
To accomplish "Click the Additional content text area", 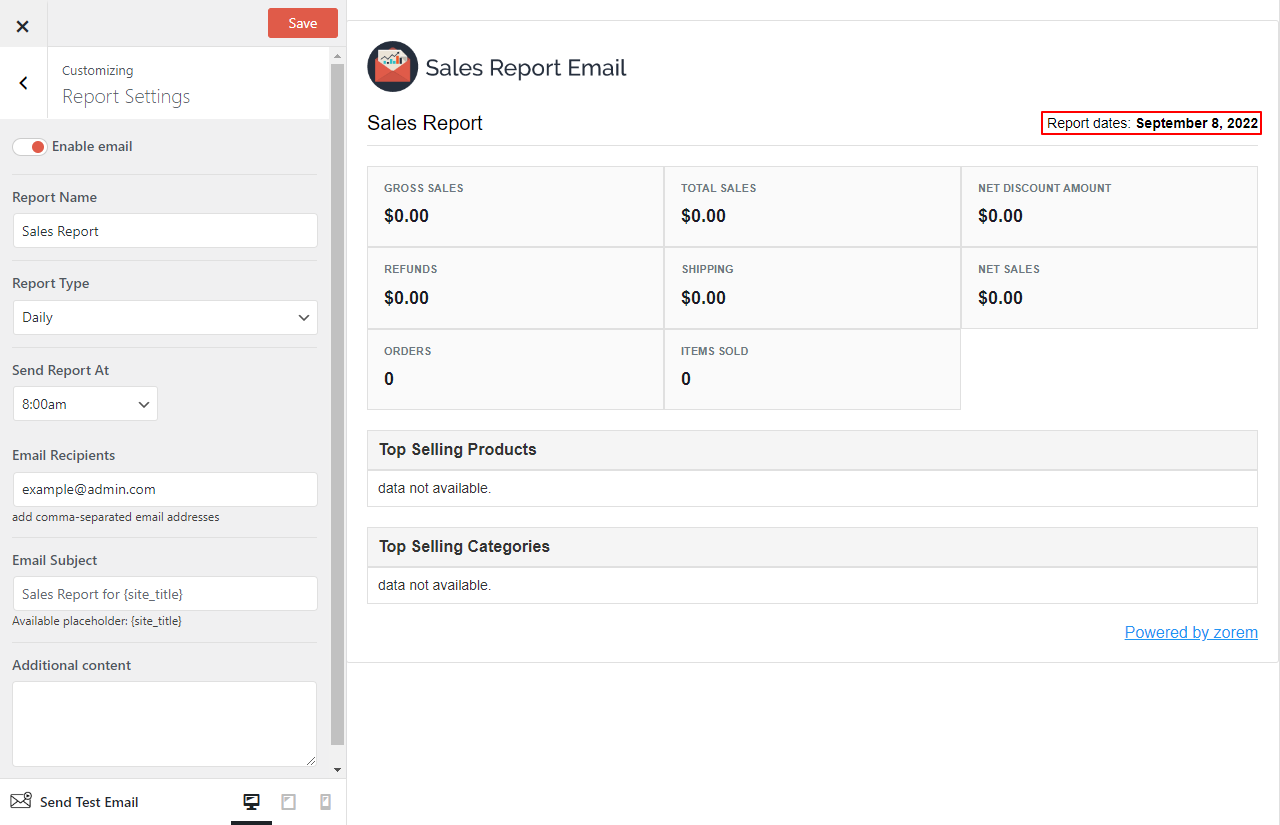I will pos(164,723).
